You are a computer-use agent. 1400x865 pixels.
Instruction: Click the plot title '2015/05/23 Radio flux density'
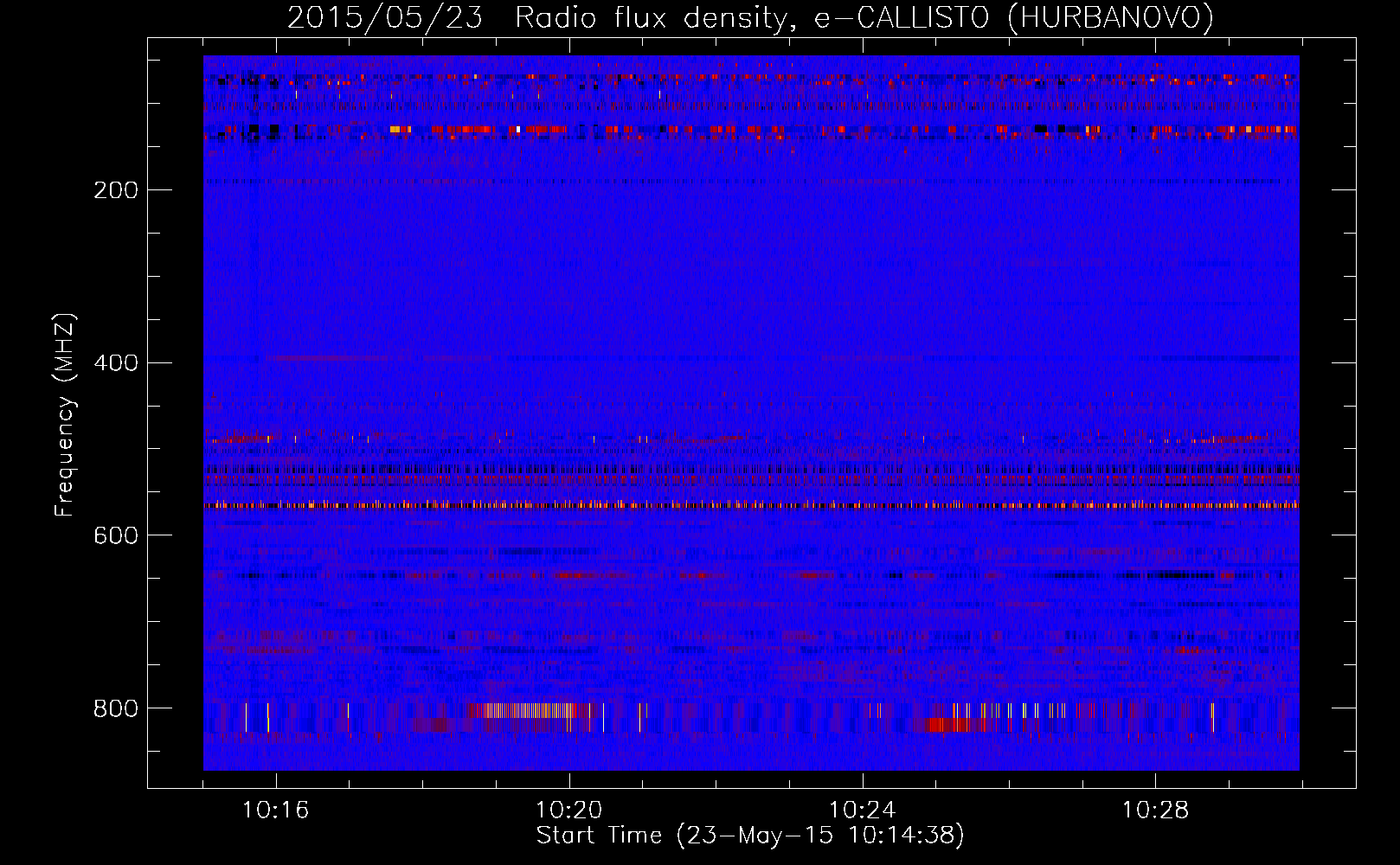click(536, 18)
